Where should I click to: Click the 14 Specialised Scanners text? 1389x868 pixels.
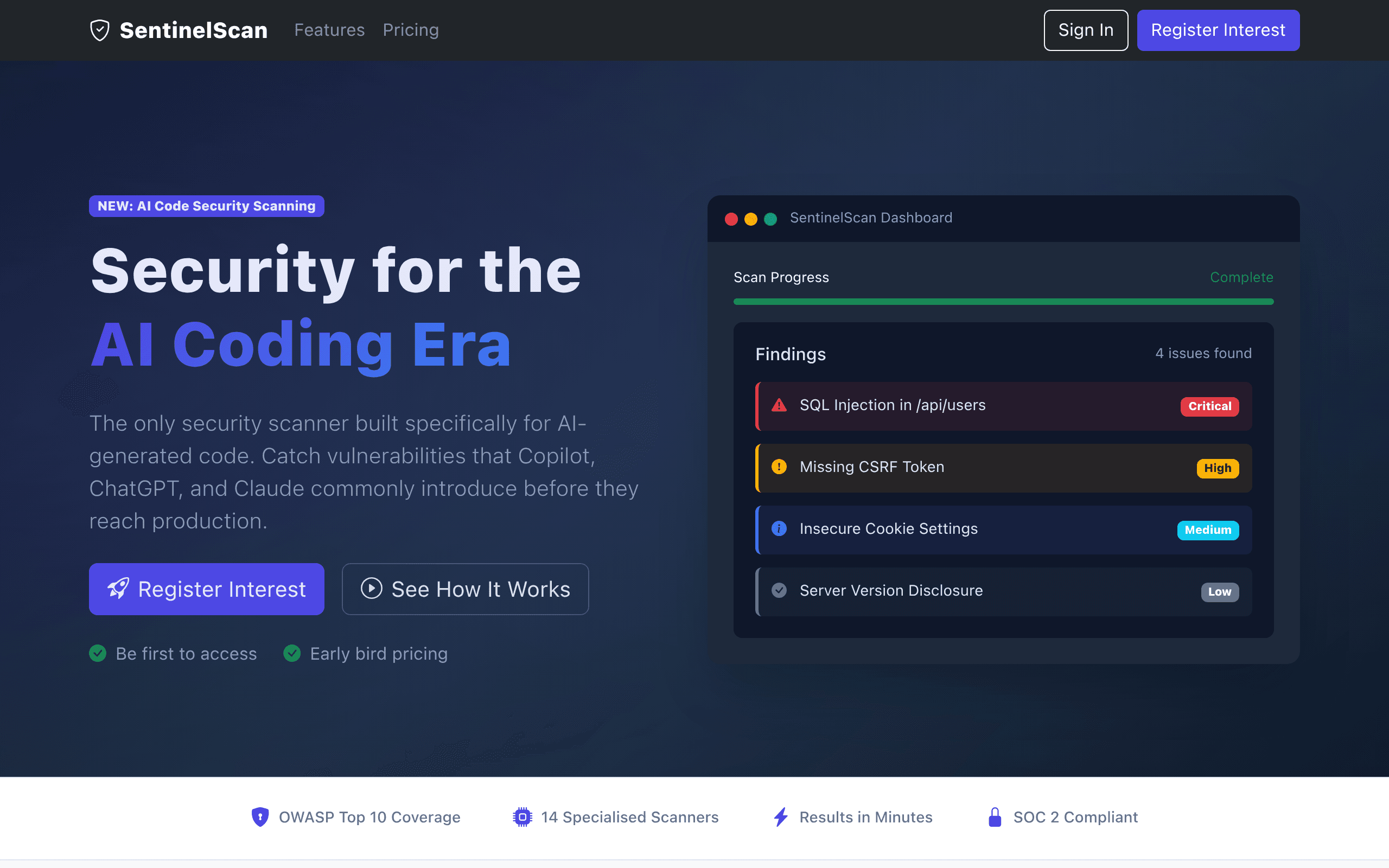click(629, 818)
